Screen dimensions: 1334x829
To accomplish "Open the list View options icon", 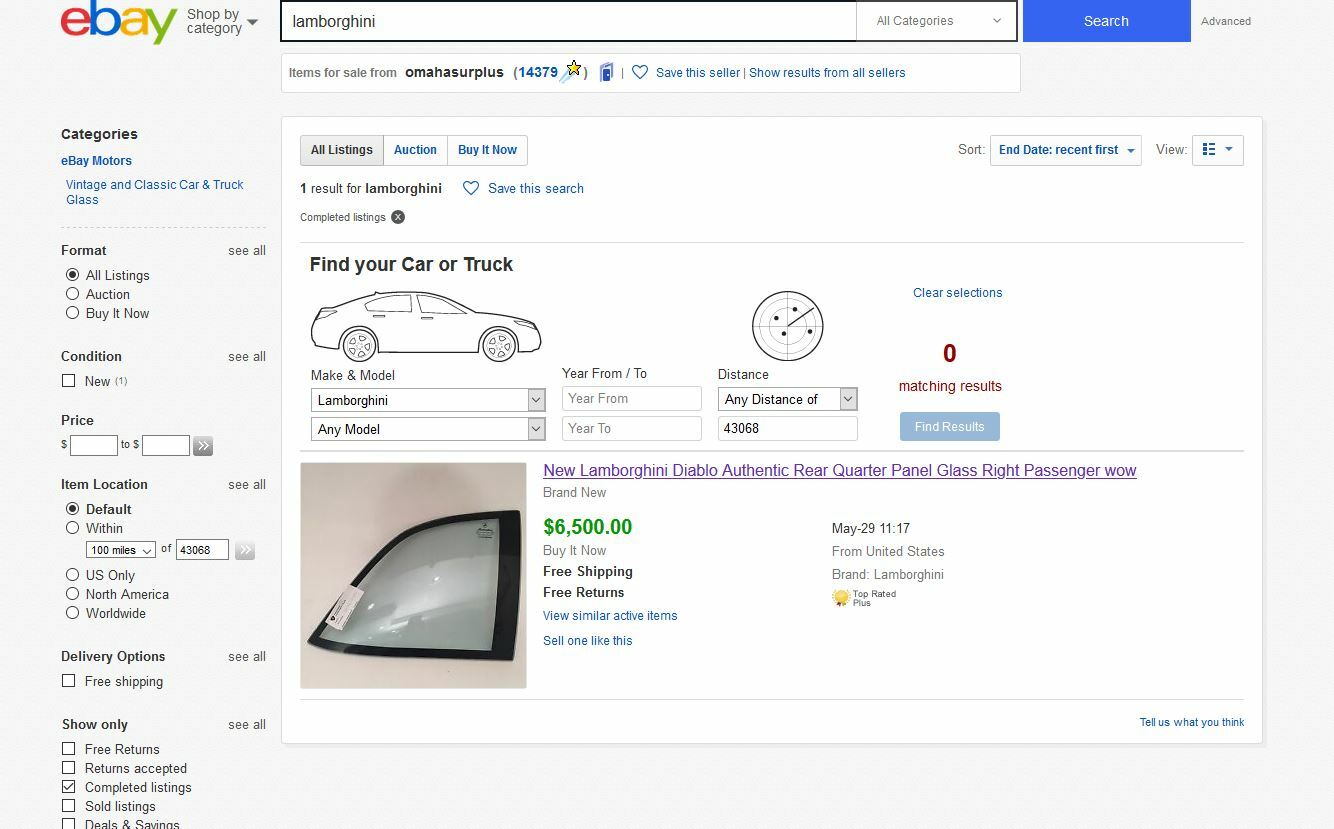I will tap(1218, 150).
